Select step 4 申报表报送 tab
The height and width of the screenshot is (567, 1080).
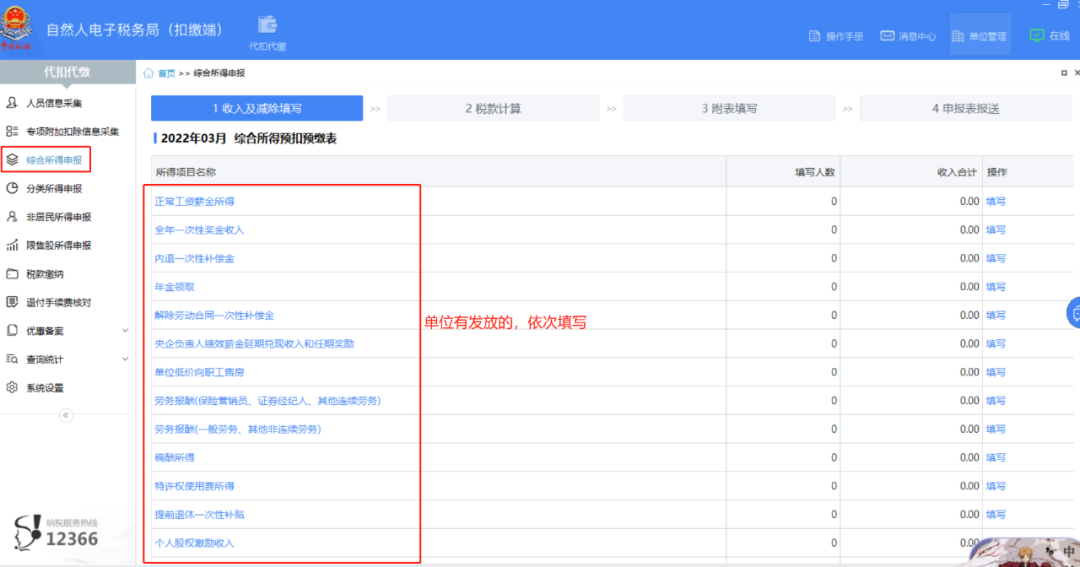pyautogui.click(x=966, y=108)
